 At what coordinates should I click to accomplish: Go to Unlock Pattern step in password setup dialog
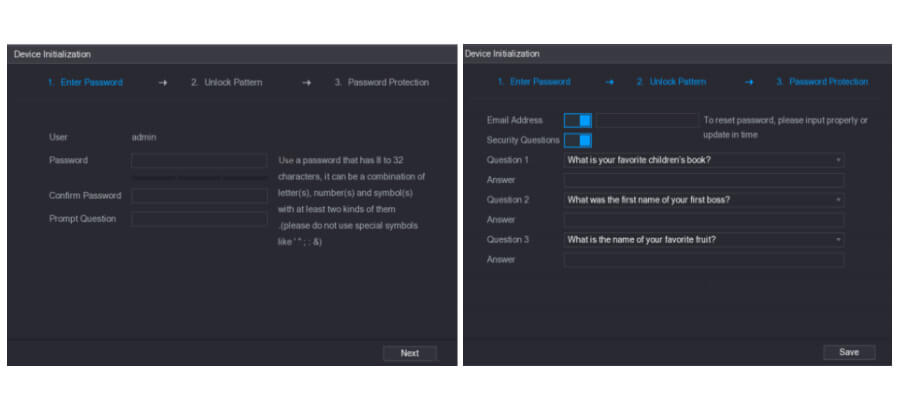point(227,82)
